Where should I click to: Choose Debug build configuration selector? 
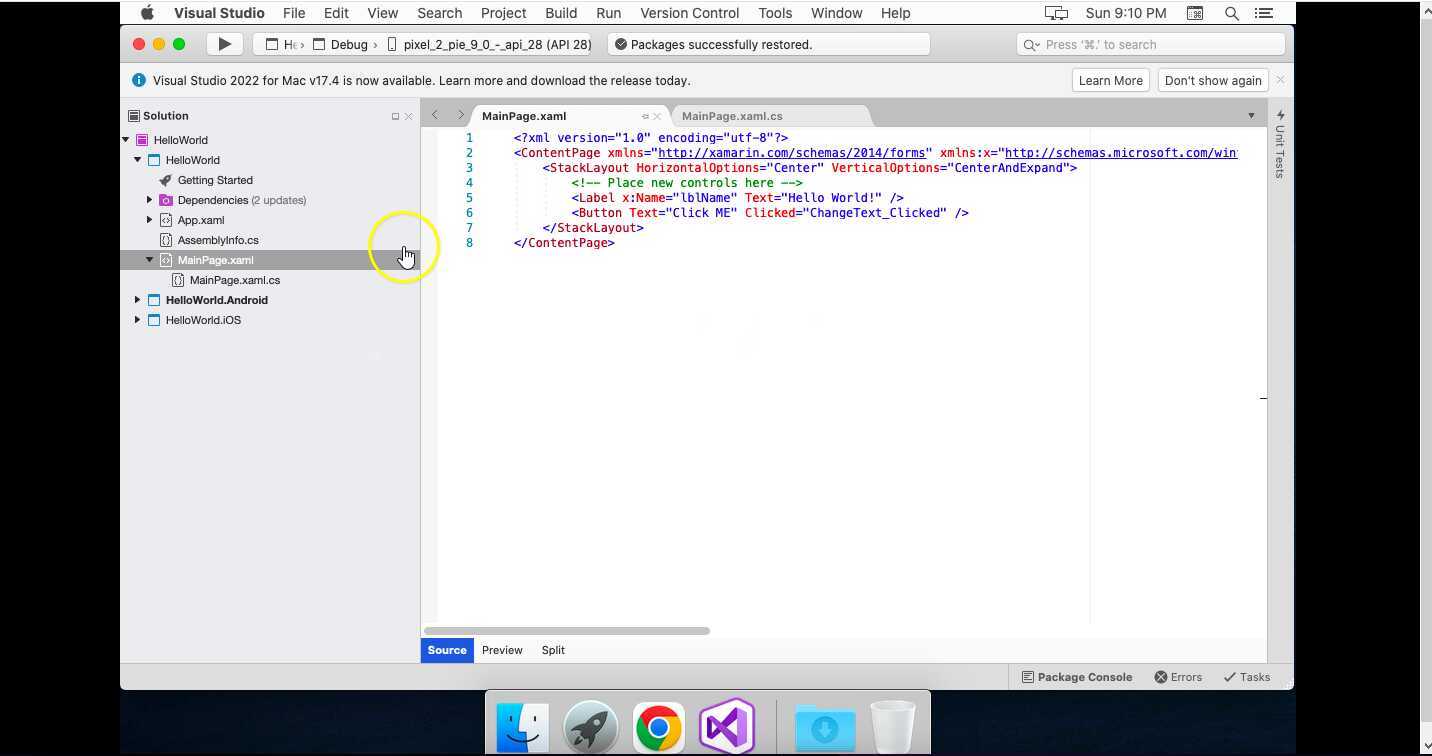pos(340,44)
